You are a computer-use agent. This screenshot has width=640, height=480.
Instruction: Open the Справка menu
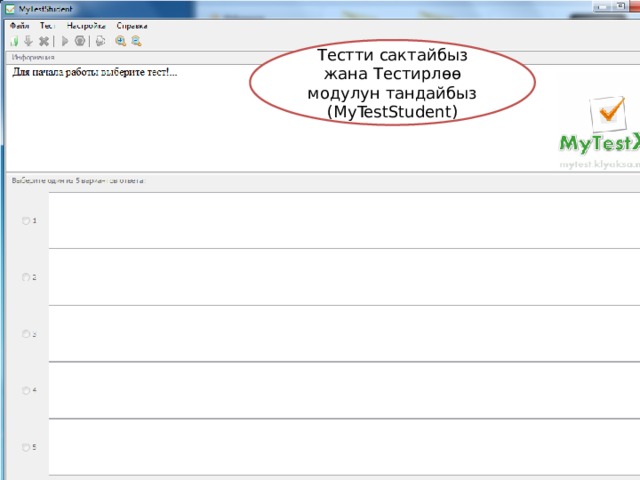132,26
